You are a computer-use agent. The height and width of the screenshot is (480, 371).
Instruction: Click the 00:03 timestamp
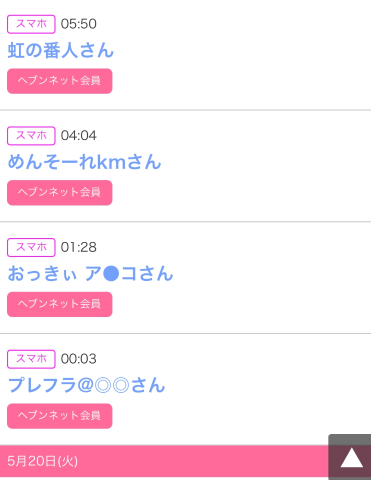[79, 359]
